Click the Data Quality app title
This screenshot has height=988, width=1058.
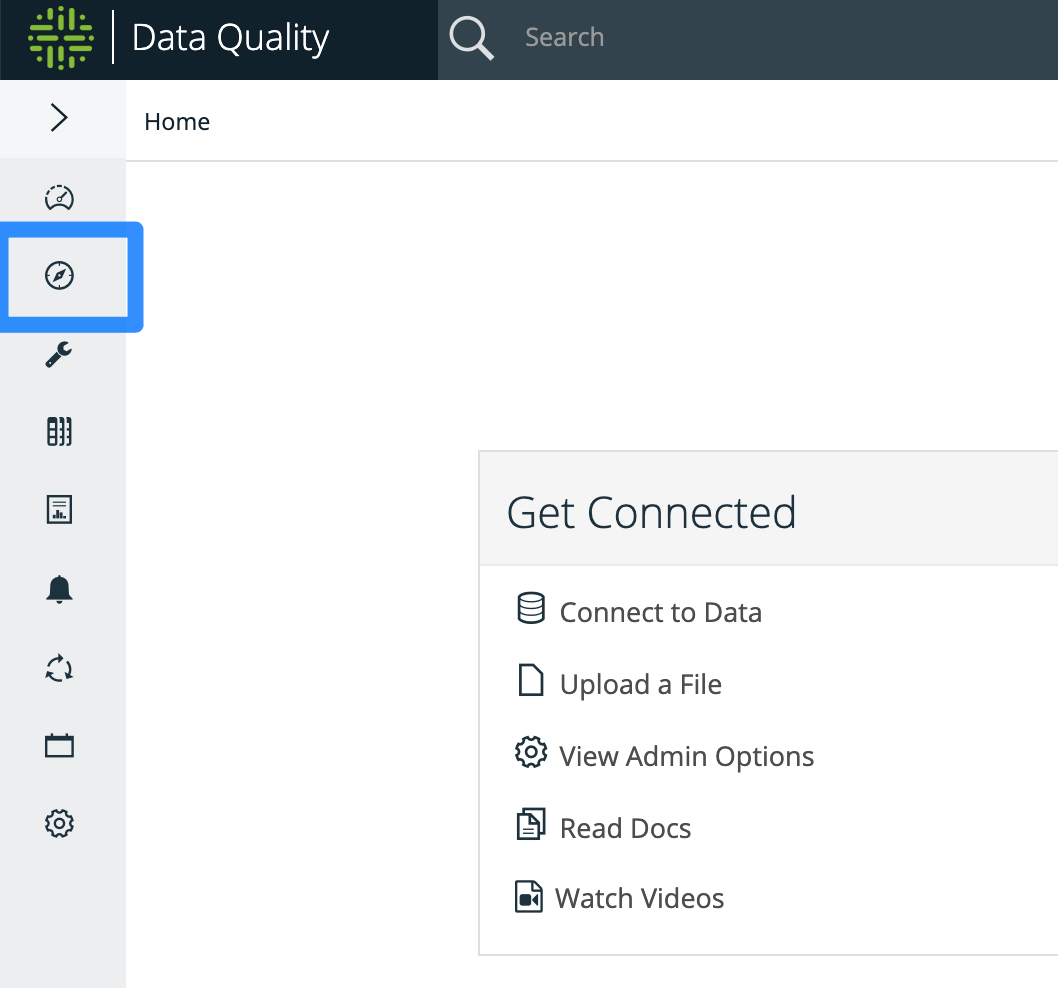[x=230, y=38]
